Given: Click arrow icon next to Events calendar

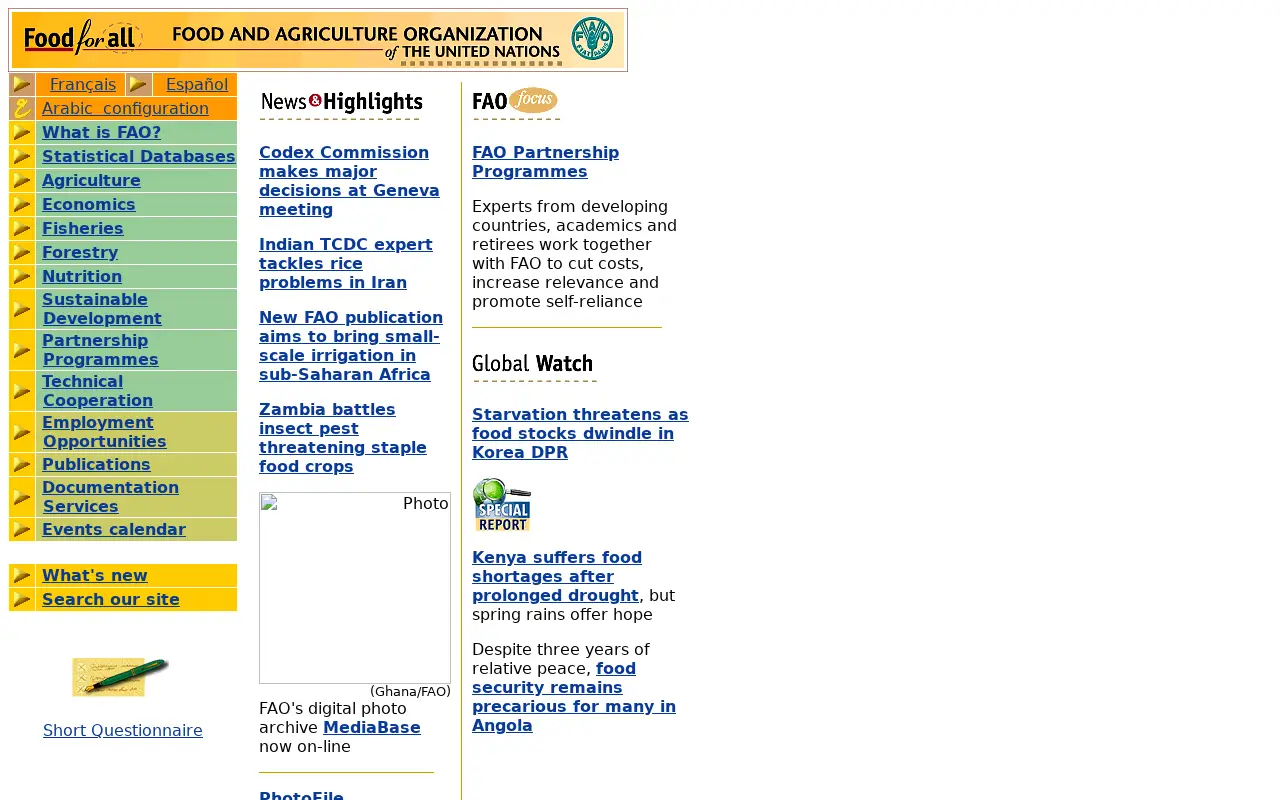Looking at the screenshot, I should [x=22, y=530].
